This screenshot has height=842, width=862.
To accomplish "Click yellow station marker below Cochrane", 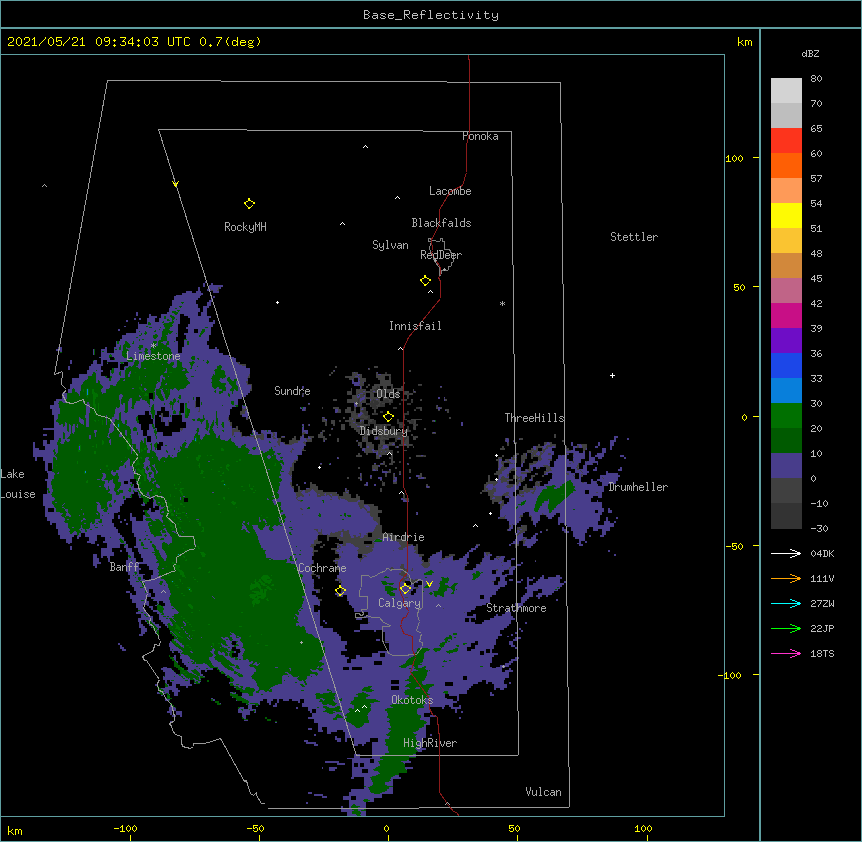I will (x=340, y=591).
